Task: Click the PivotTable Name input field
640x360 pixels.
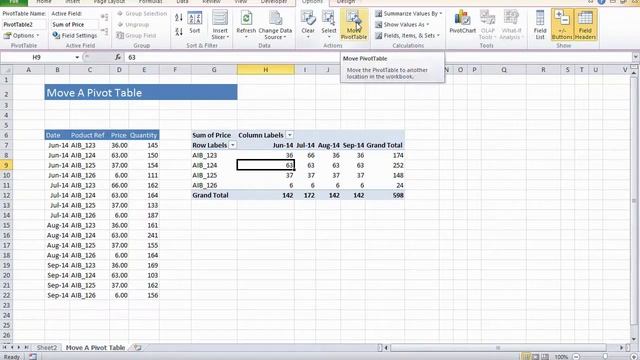Action: click(24, 24)
